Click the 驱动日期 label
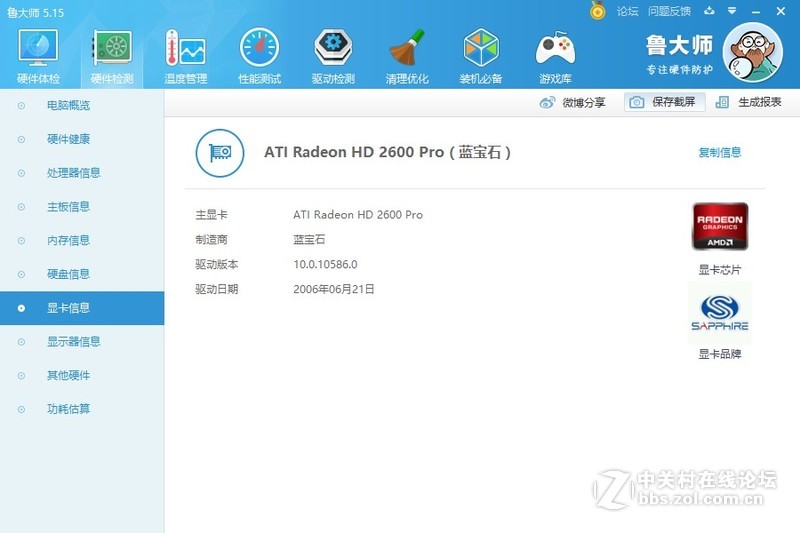The image size is (800, 533). (217, 289)
